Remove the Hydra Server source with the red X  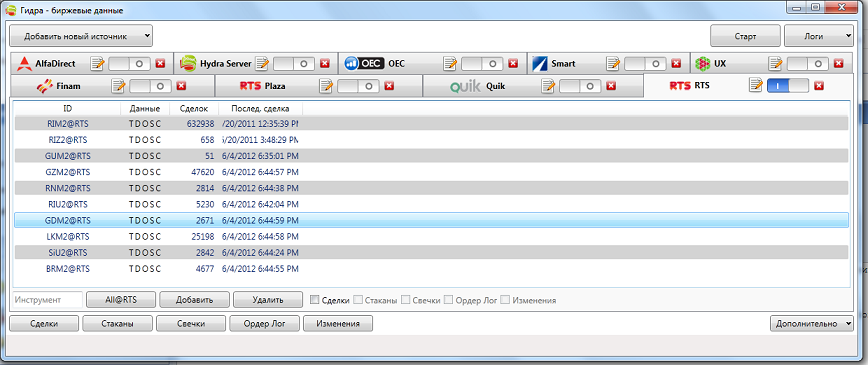click(325, 64)
